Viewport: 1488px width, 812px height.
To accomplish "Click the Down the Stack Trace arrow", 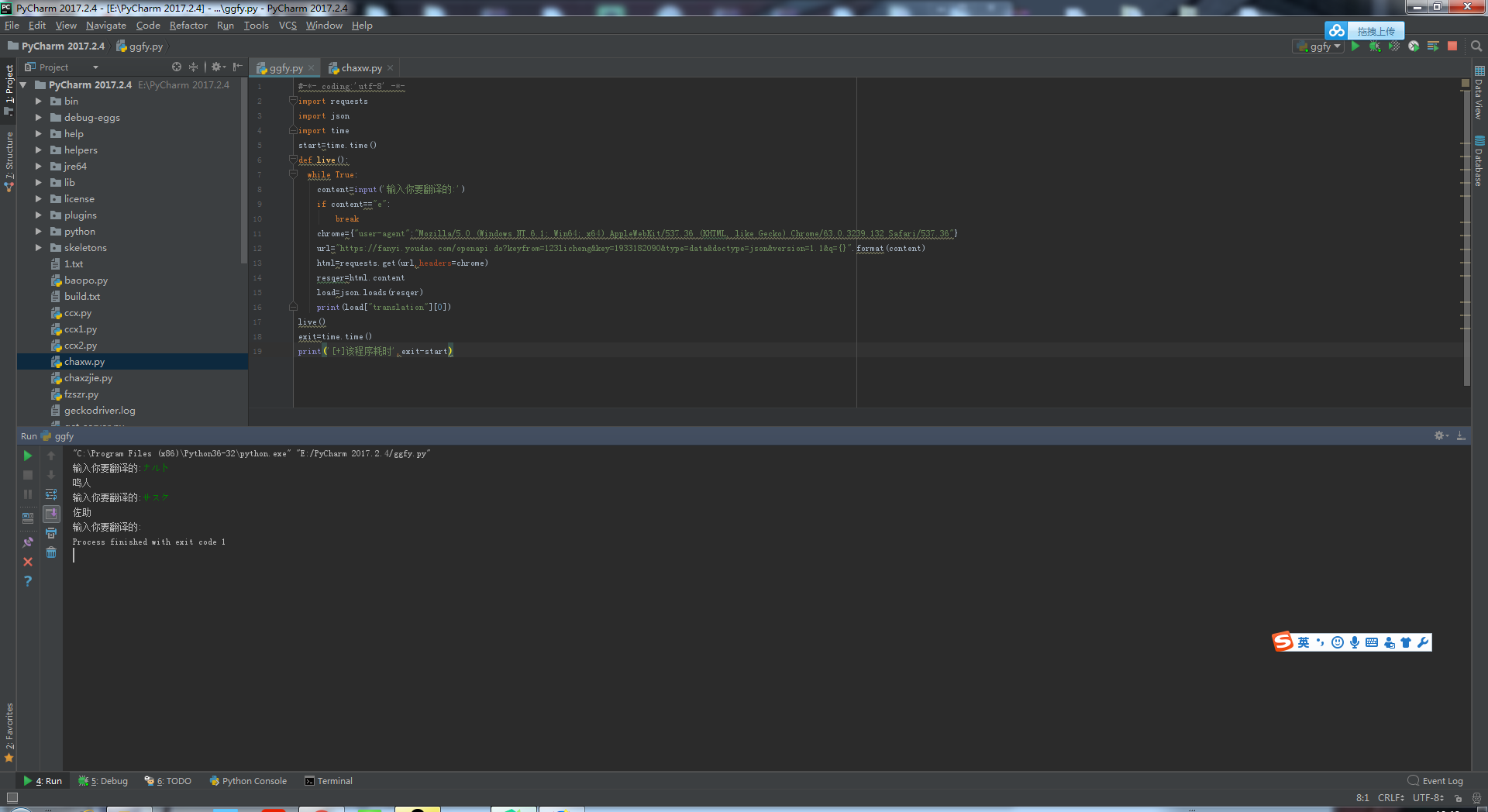I will [51, 475].
